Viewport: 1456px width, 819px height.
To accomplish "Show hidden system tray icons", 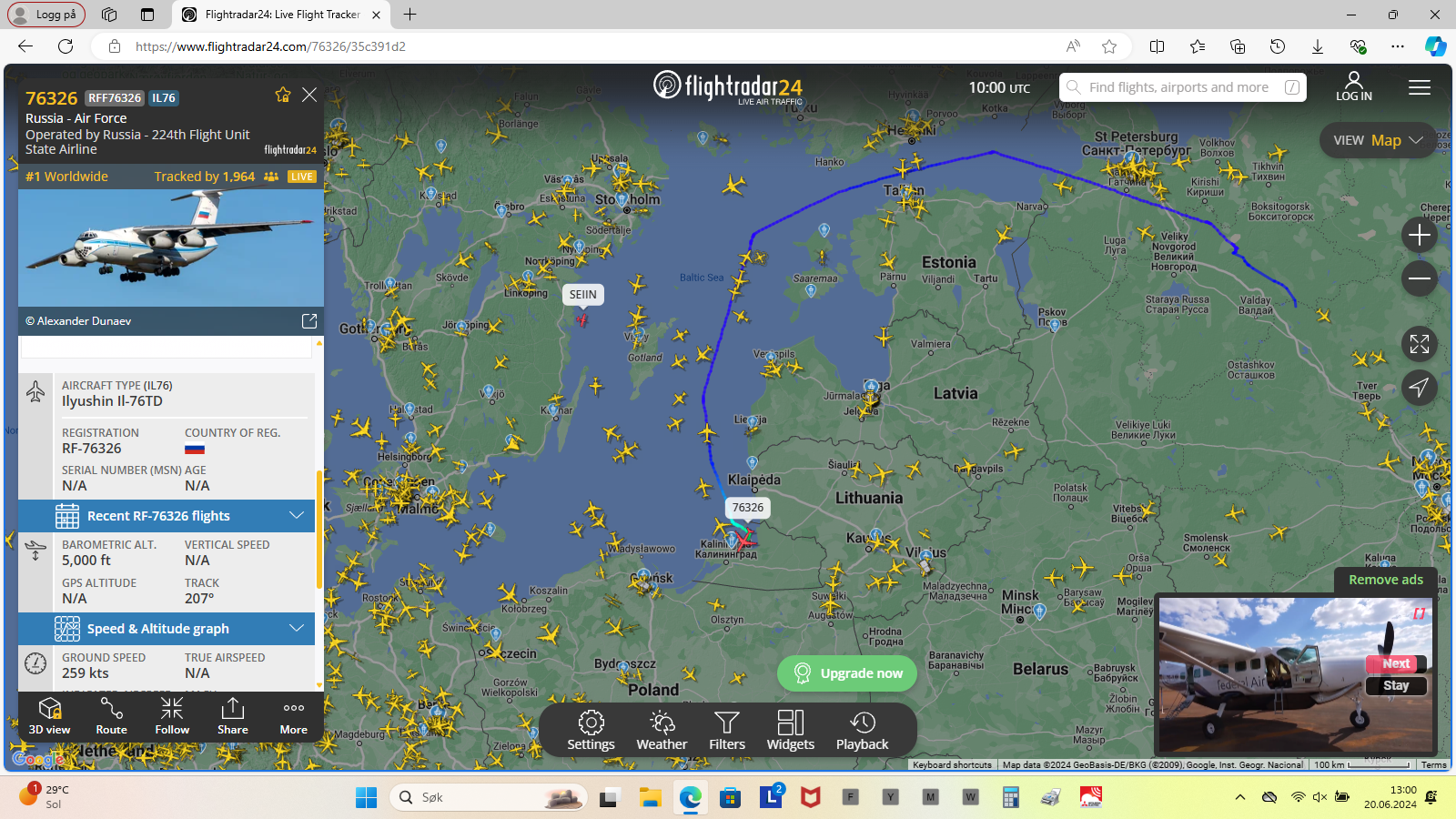I will click(1239, 797).
